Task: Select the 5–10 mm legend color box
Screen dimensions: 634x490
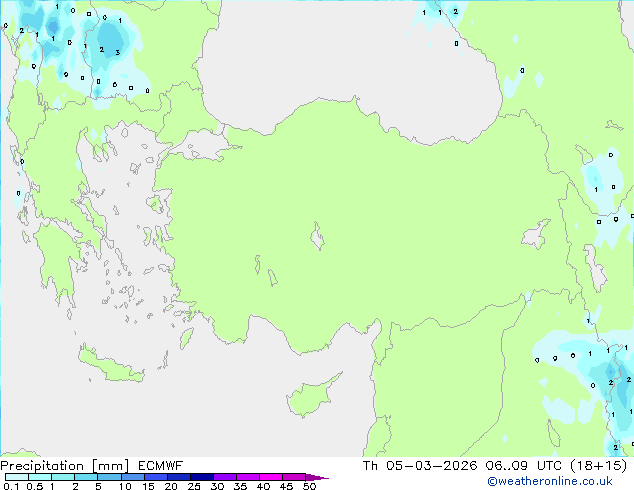Action: click(109, 477)
